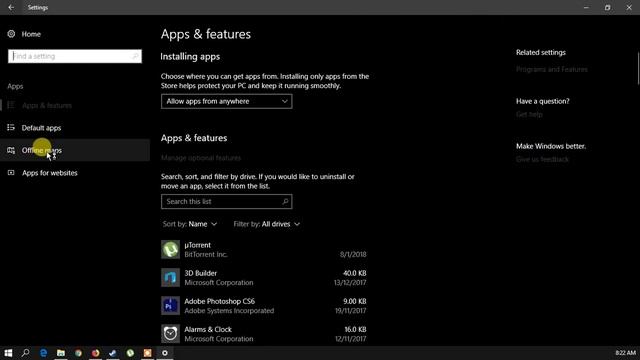Launch Microsoft Edge from the taskbar
Image resolution: width=640 pixels, height=360 pixels.
pos(43,353)
